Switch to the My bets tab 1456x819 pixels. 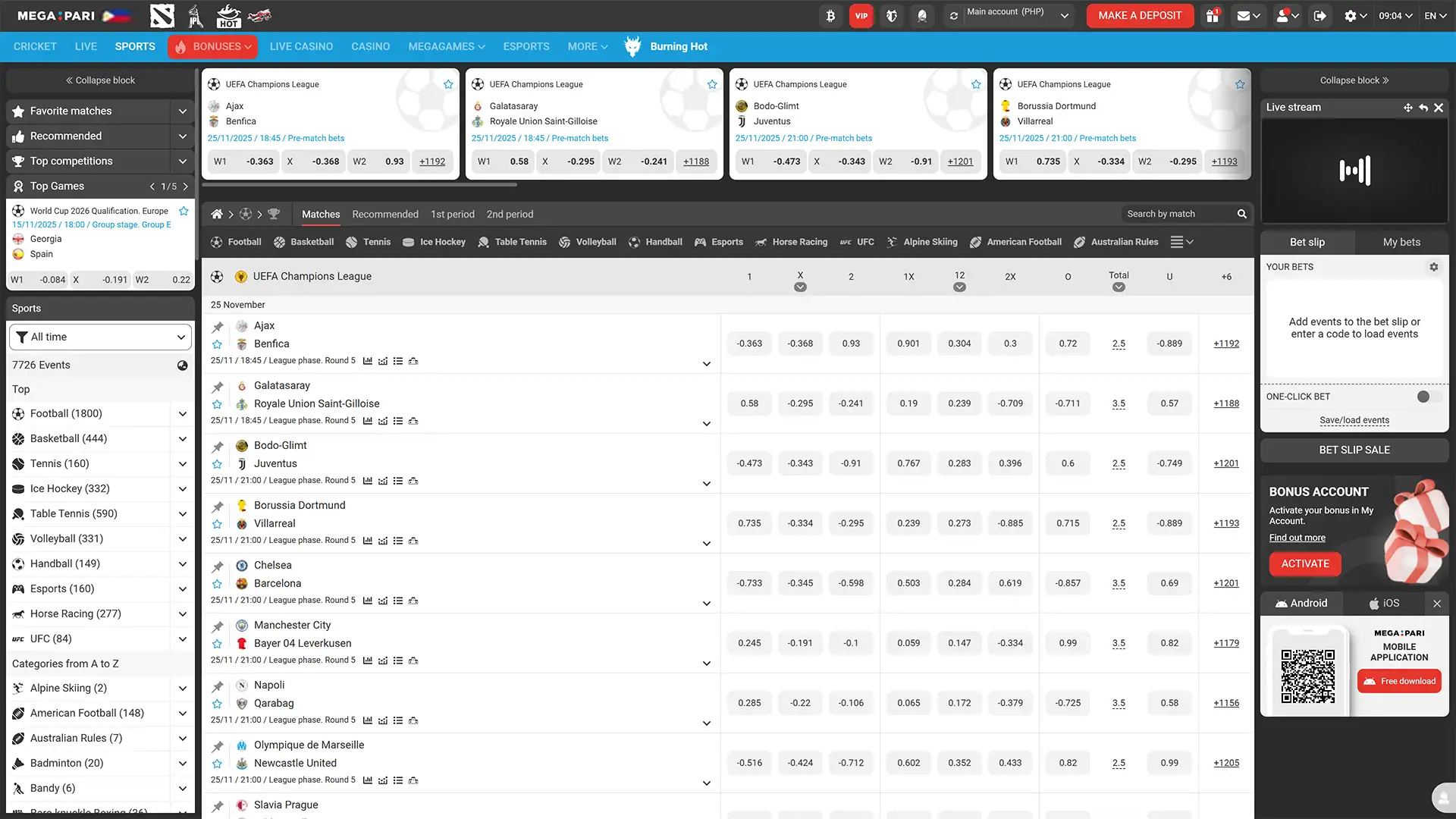coord(1400,241)
